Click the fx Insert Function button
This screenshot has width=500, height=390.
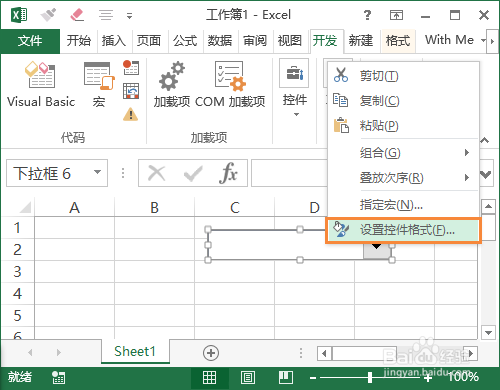(x=228, y=173)
